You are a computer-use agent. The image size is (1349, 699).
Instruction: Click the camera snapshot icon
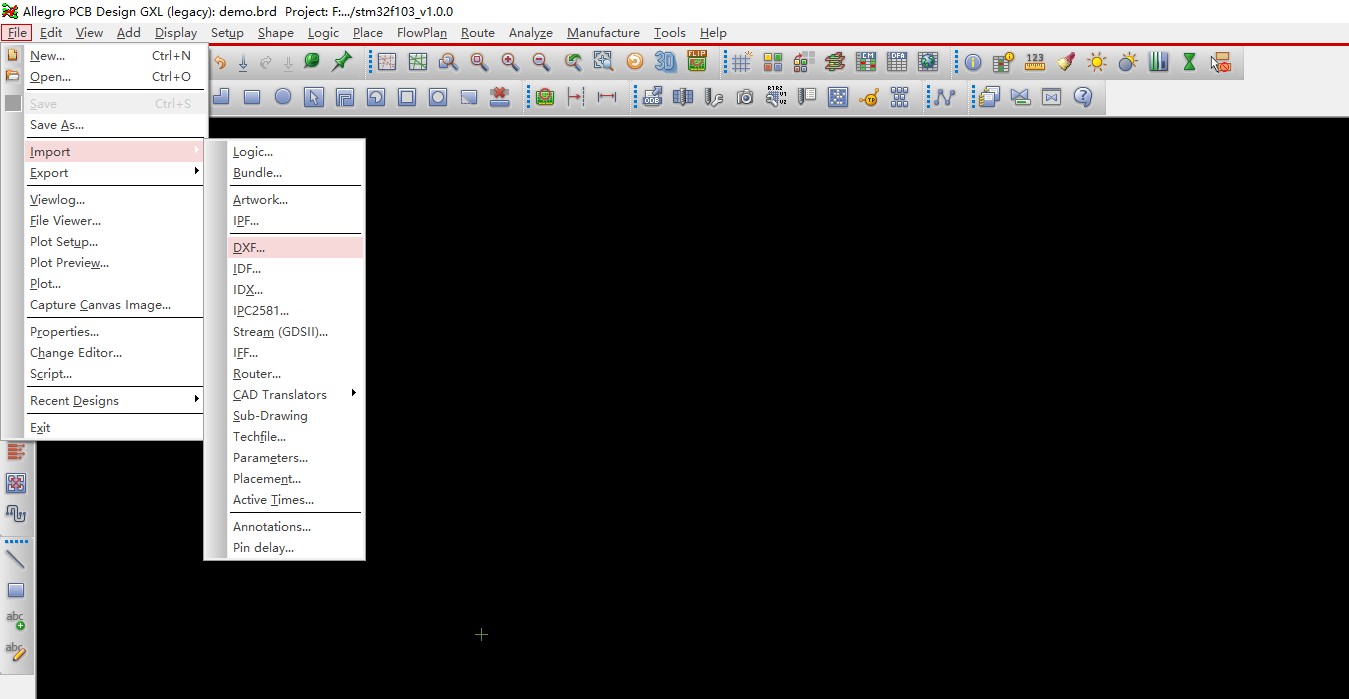pos(745,97)
